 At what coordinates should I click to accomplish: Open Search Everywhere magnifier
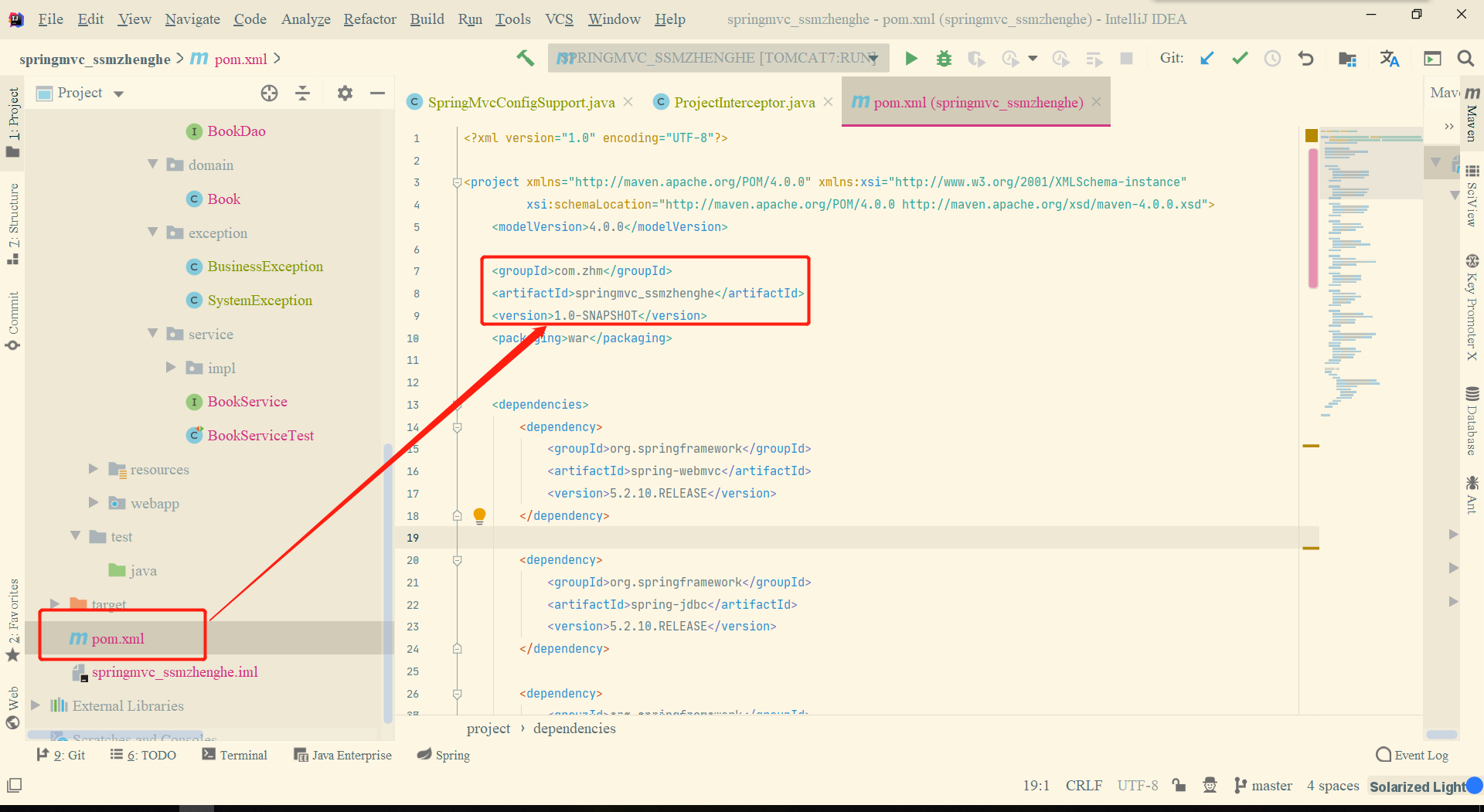(1465, 59)
